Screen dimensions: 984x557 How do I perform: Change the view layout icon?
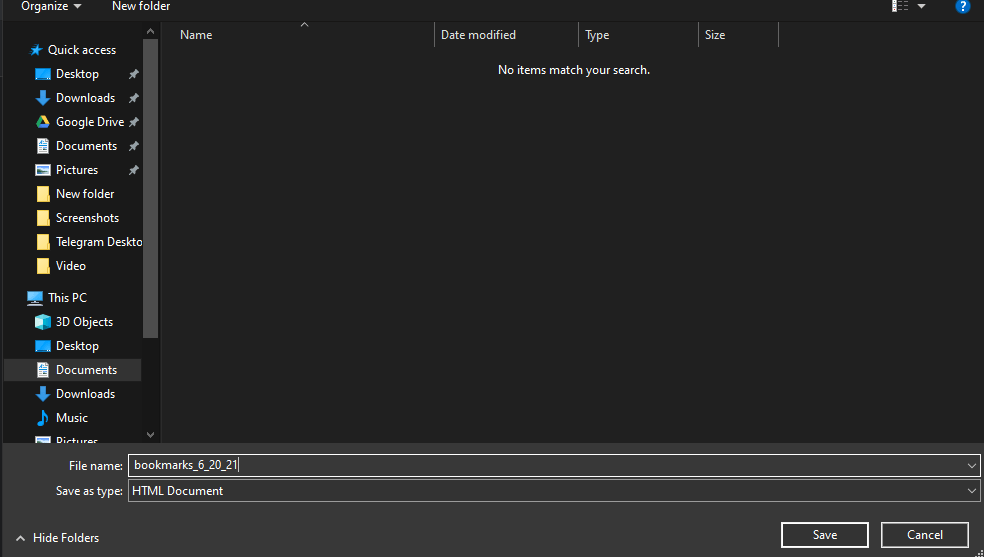point(901,6)
